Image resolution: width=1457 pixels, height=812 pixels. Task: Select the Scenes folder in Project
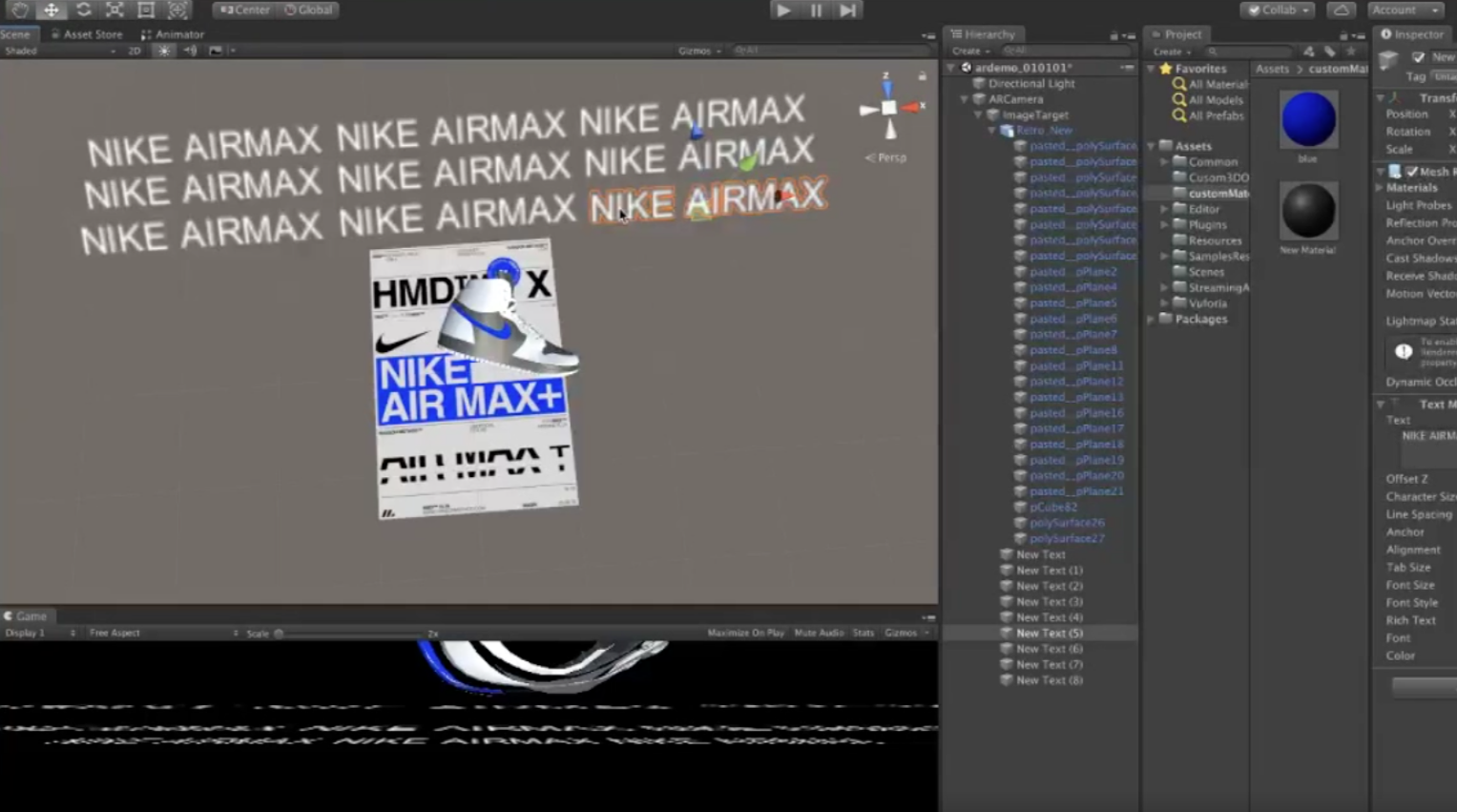pyautogui.click(x=1199, y=272)
